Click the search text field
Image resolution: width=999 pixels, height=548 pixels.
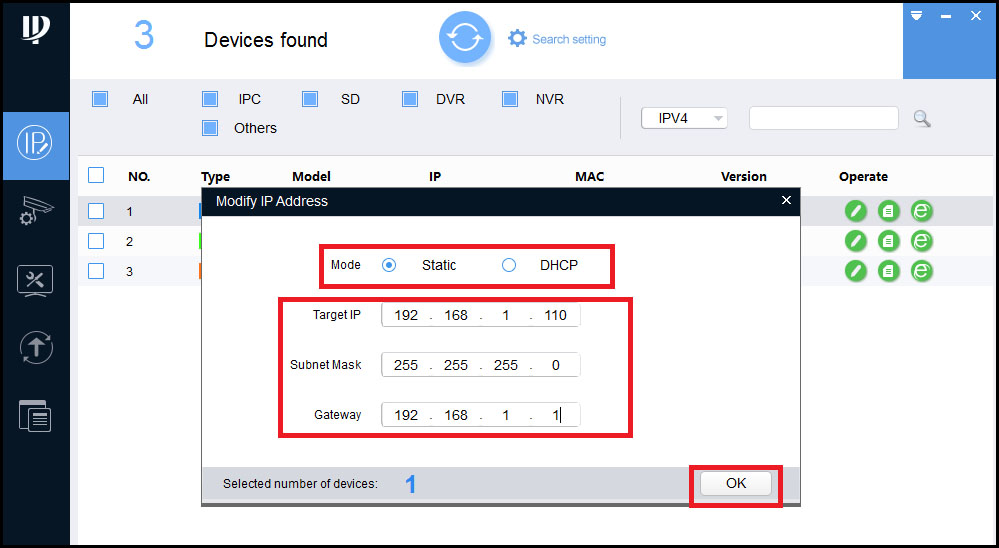coord(824,119)
